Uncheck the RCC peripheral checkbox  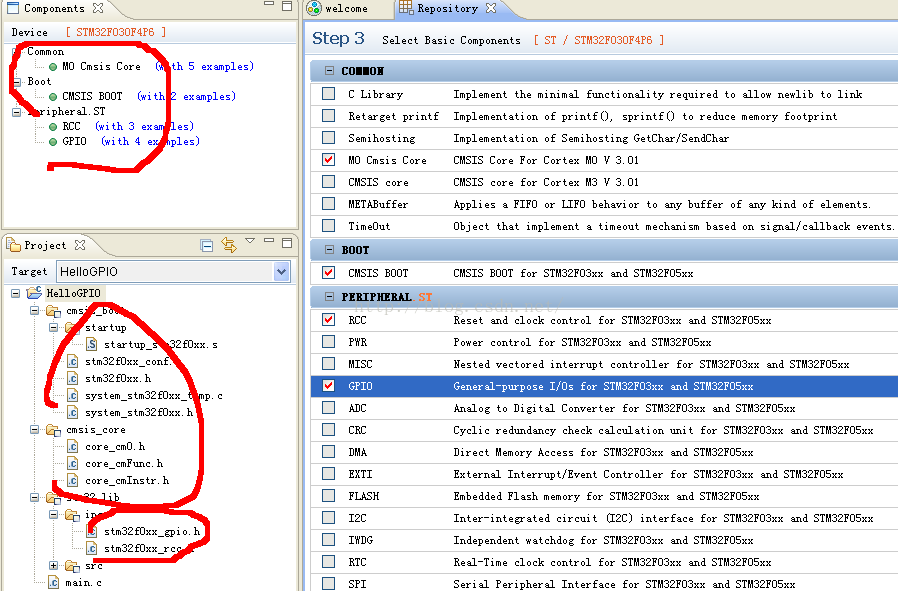click(329, 320)
